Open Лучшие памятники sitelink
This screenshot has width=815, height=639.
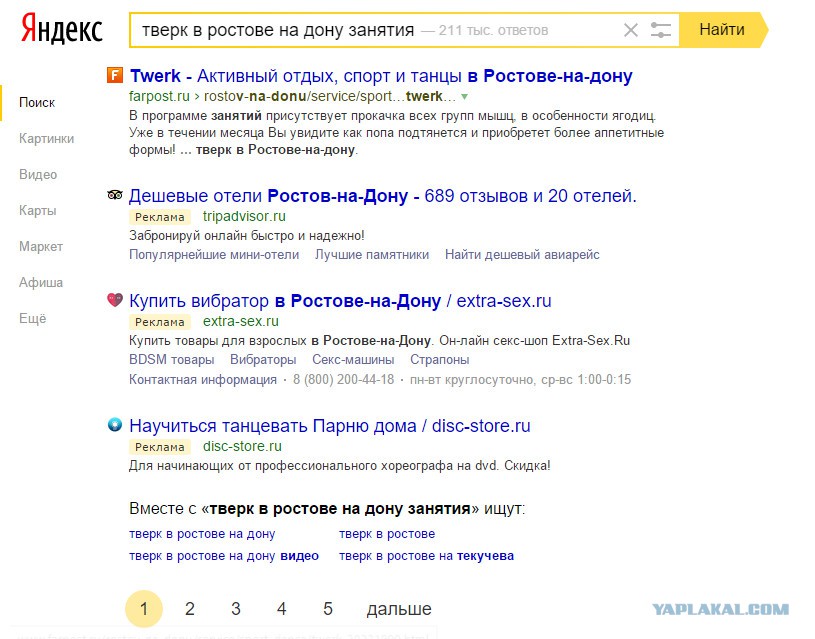372,255
